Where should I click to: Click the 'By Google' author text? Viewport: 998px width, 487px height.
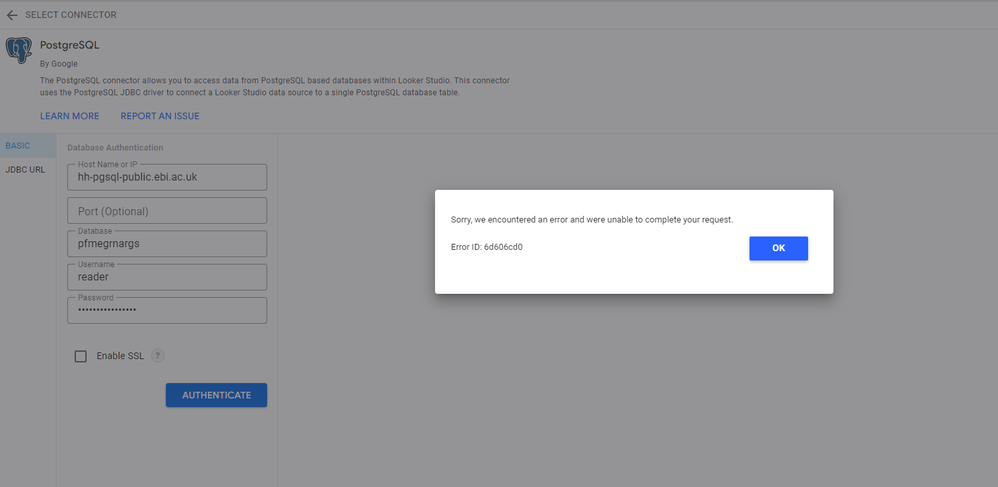point(59,64)
